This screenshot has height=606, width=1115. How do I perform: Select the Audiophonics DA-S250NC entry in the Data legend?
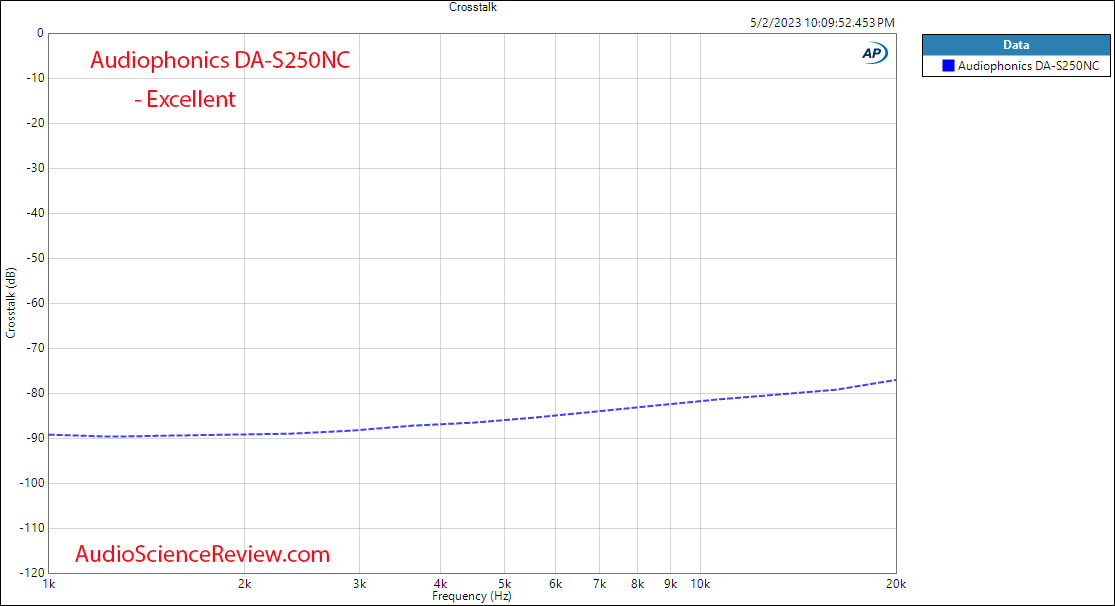click(1016, 66)
